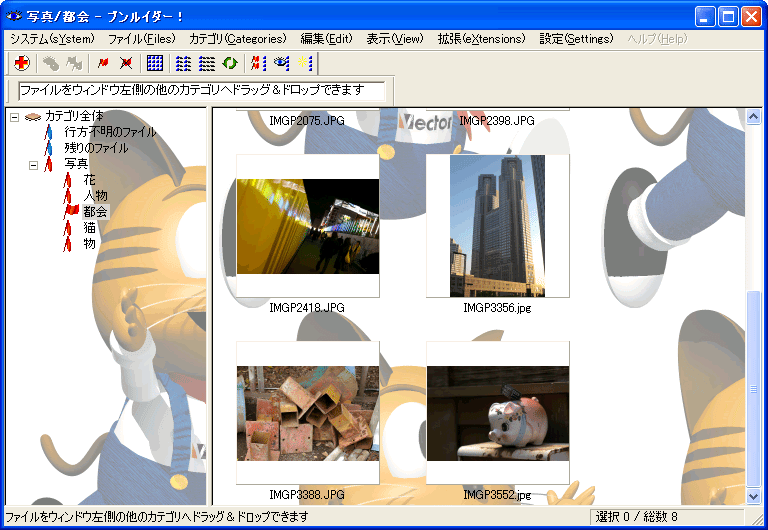Select the 猫 subcategory
The image size is (768, 530).
coord(89,227)
